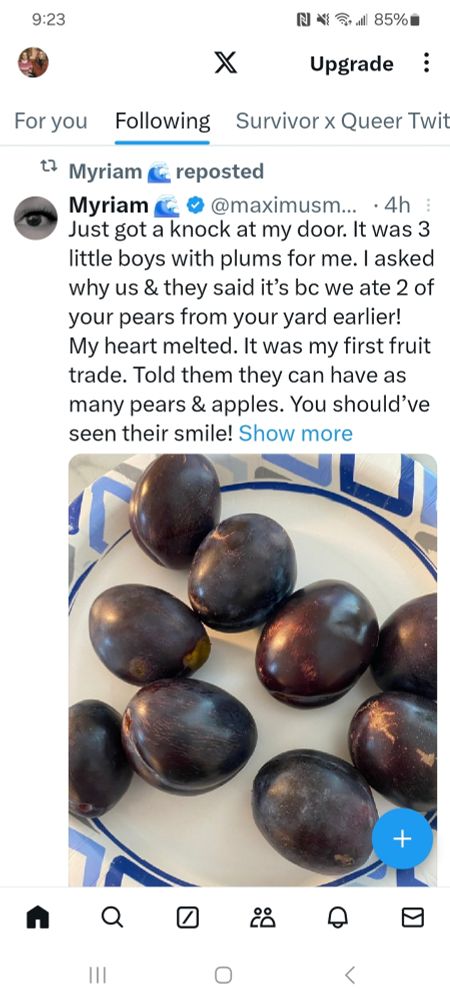Open the plums photo in the post
Screen dimensions: 450x1000
[x=252, y=670]
